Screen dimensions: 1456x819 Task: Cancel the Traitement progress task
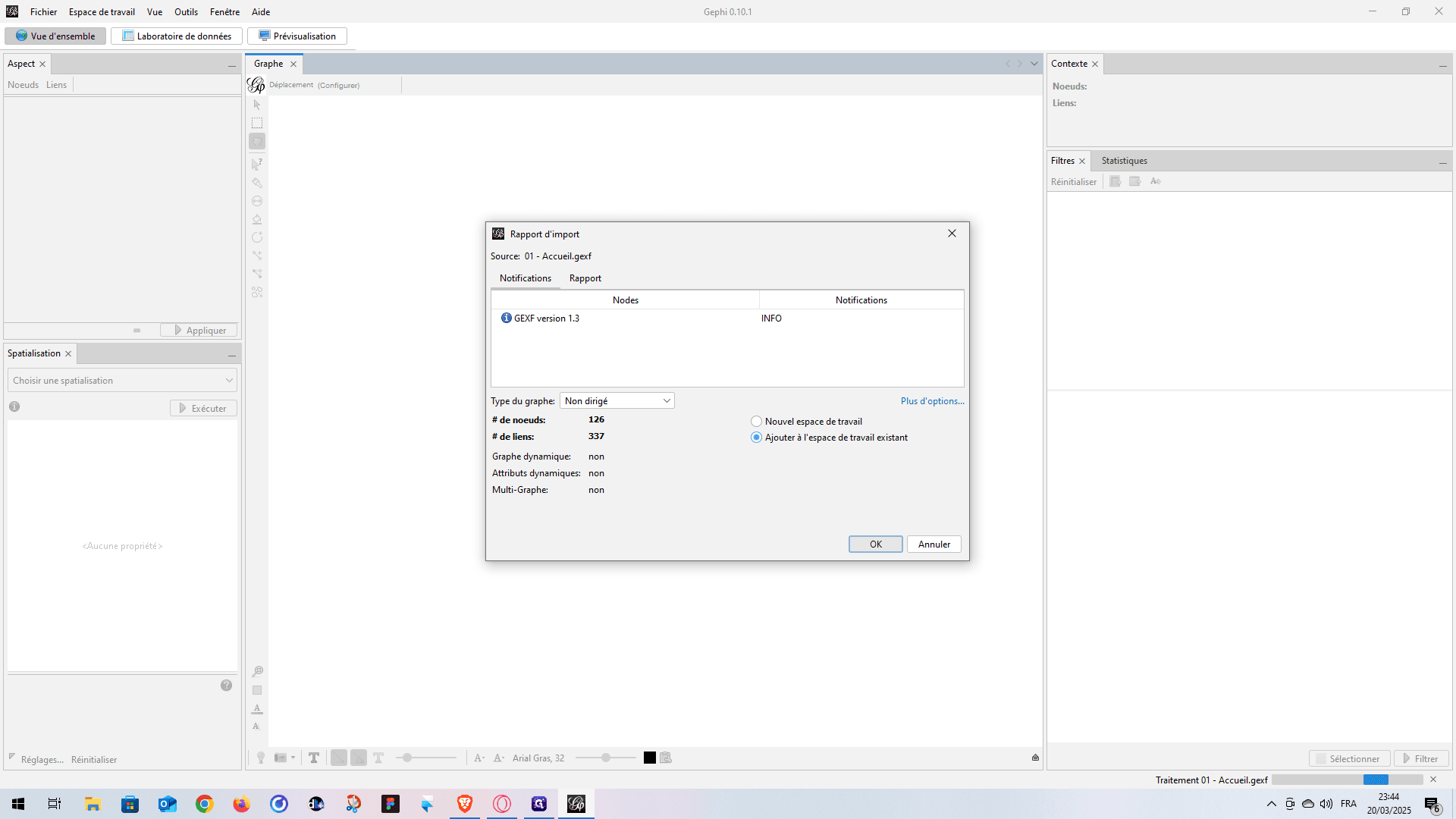pyautogui.click(x=1433, y=780)
